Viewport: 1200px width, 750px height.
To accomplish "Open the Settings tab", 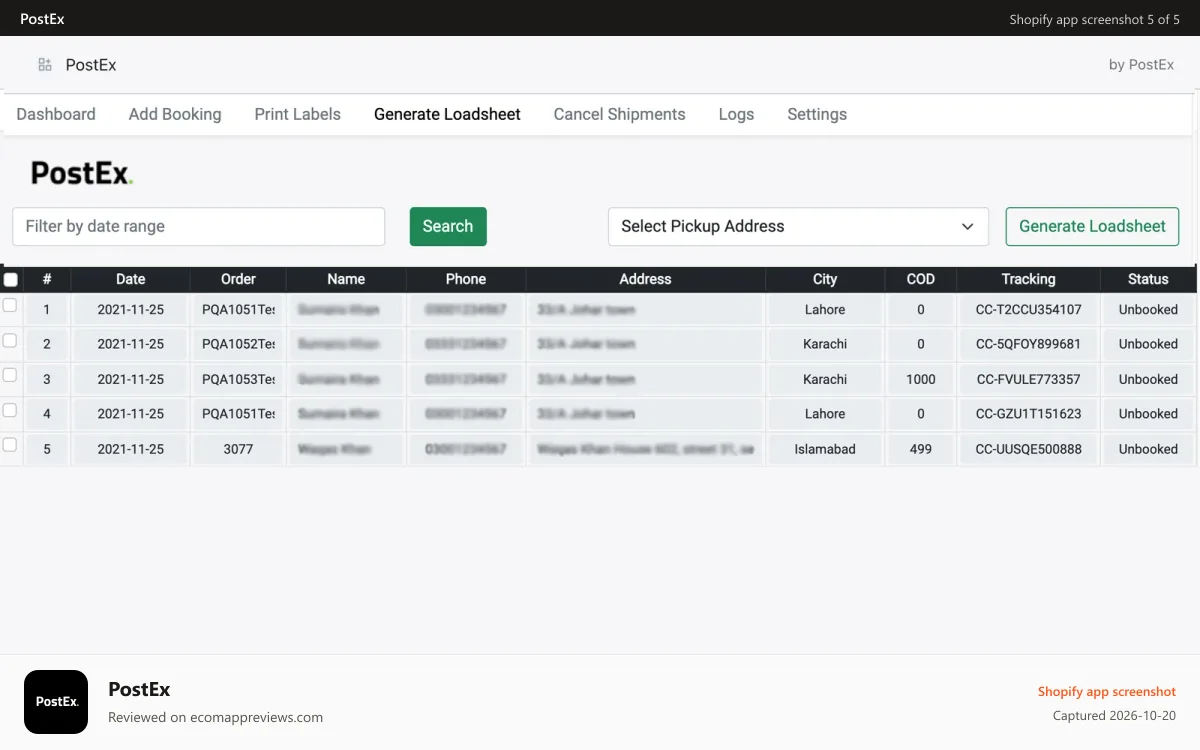I will 817,114.
